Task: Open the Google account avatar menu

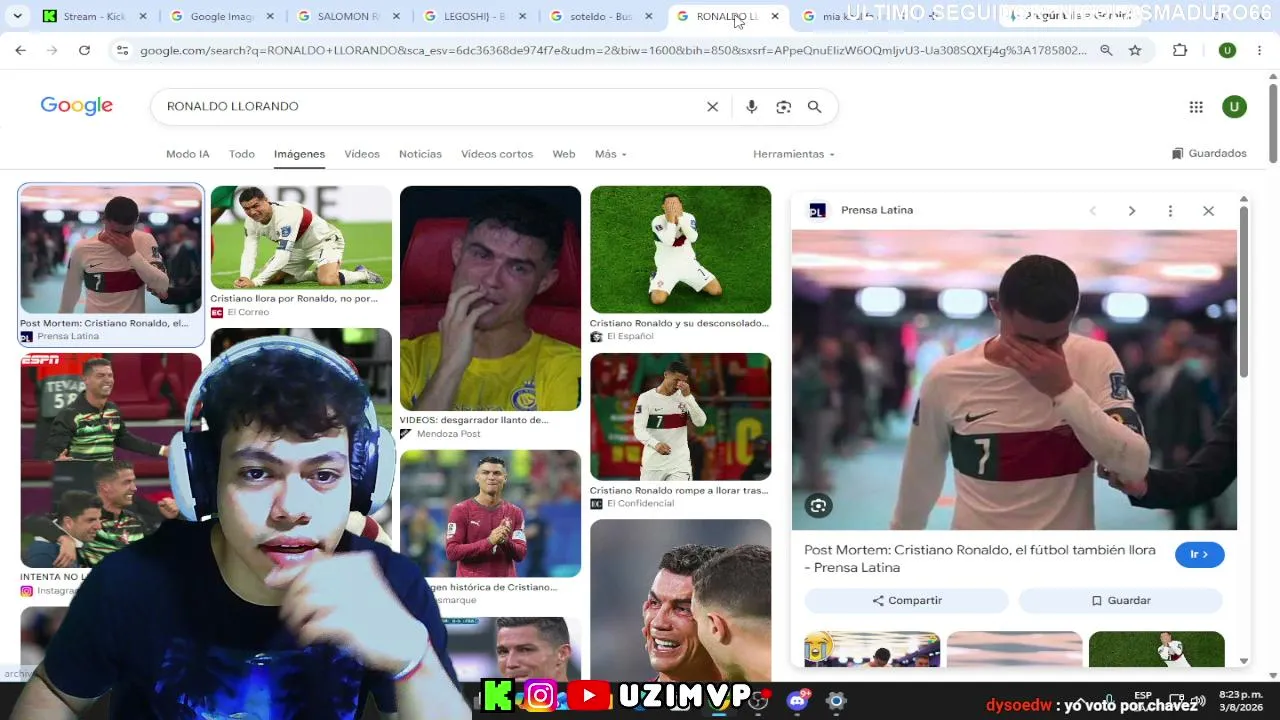Action: point(1234,107)
